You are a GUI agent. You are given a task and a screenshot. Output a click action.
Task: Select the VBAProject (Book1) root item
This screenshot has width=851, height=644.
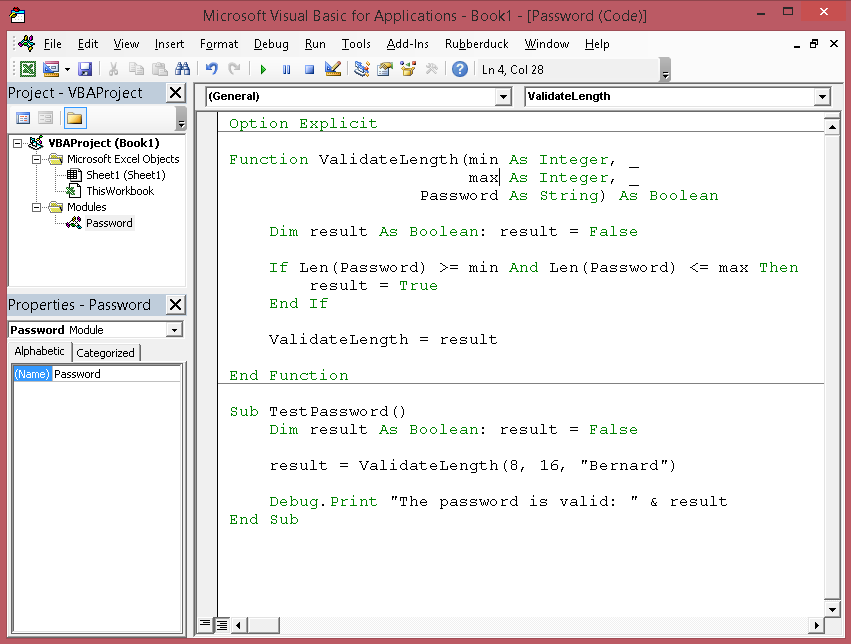104,143
